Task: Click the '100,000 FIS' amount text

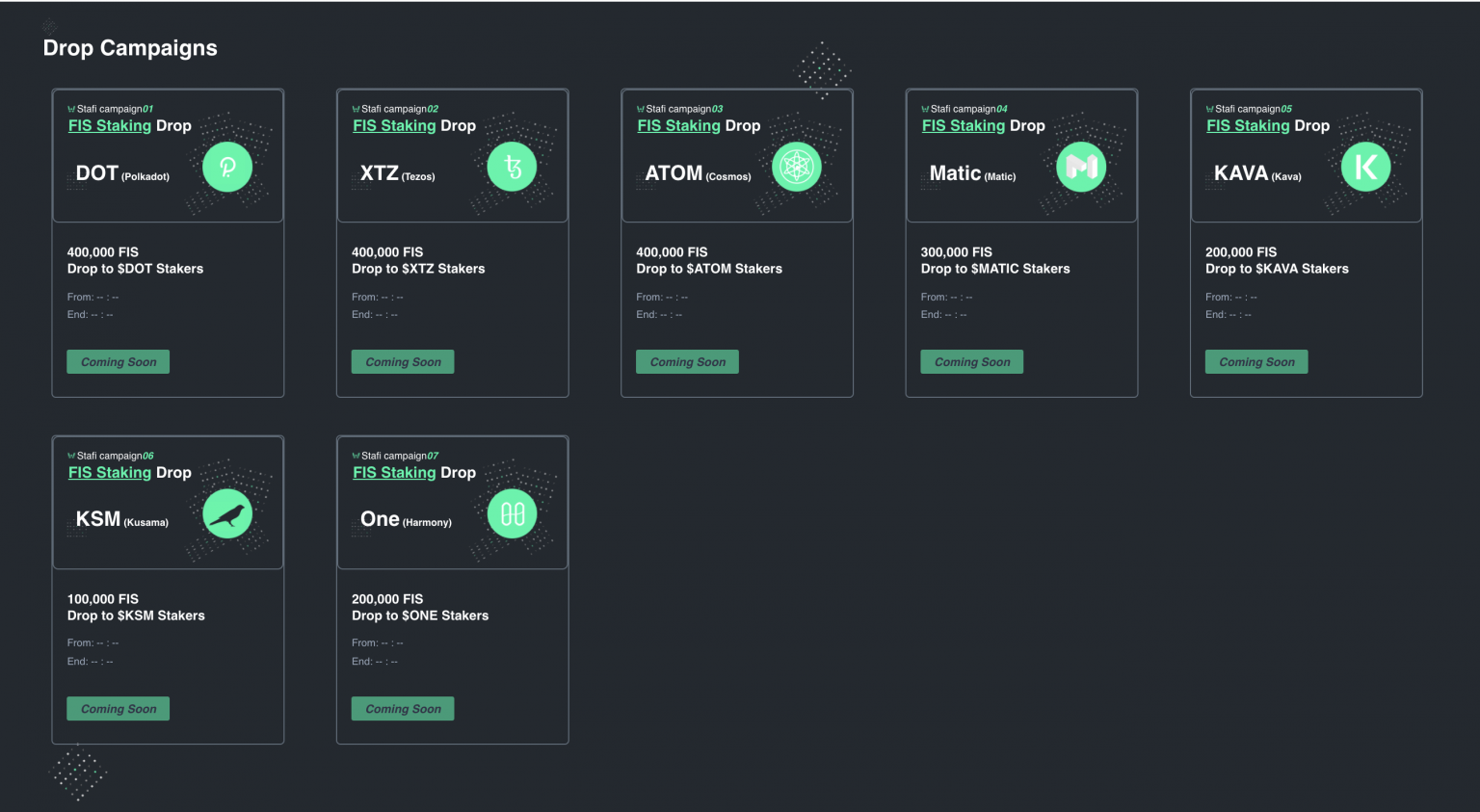Action: [x=102, y=599]
